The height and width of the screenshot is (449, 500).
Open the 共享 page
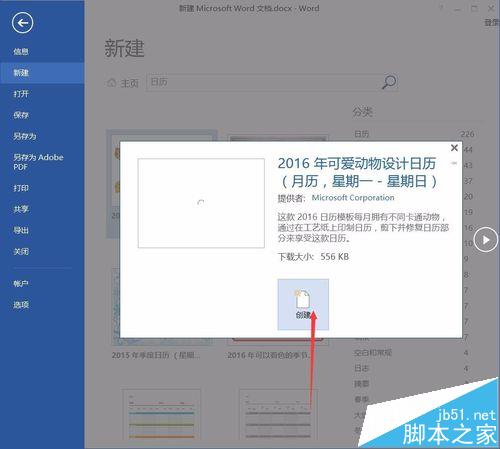point(21,209)
